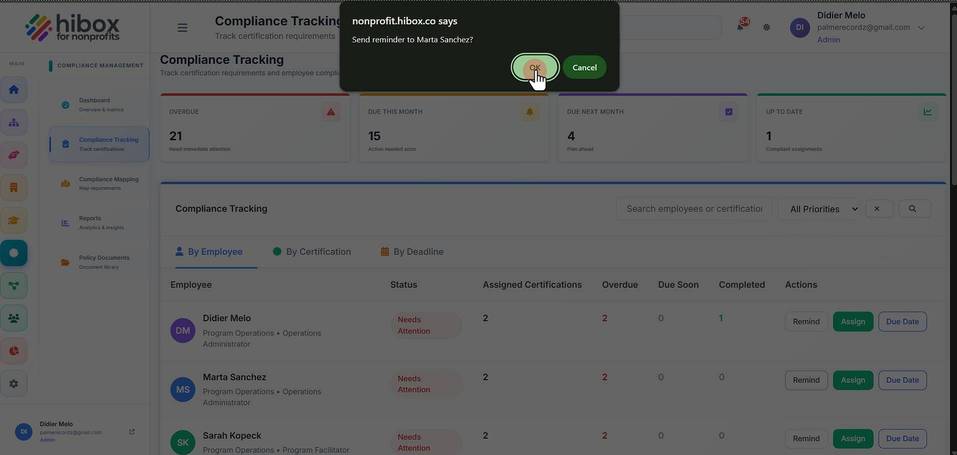Screen dimensions: 957x455
Task: Click the Due This Month bell icon
Action: 529,112
